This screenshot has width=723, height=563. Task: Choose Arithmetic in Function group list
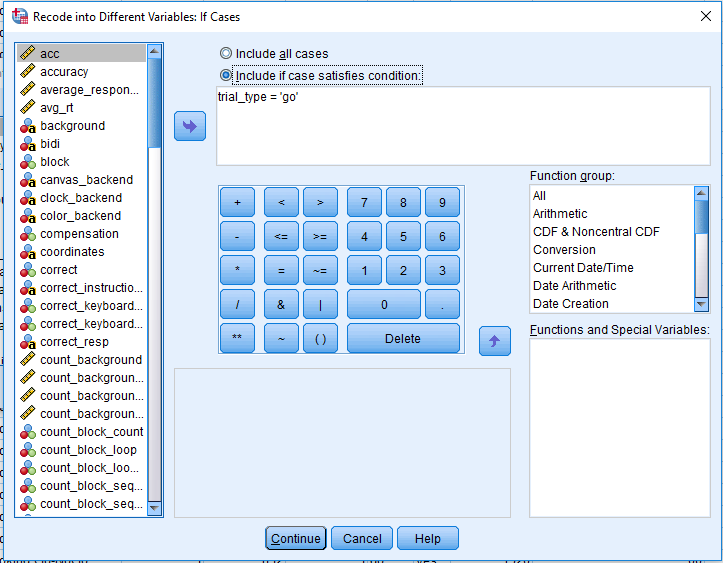pos(560,214)
